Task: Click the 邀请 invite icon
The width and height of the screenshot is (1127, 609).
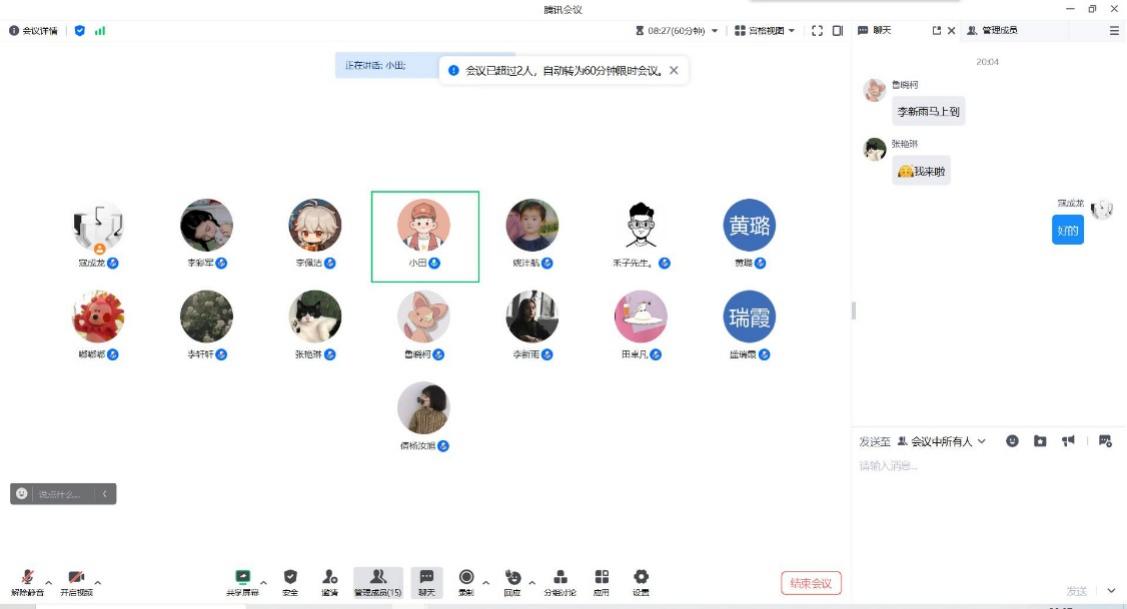Action: tap(329, 581)
